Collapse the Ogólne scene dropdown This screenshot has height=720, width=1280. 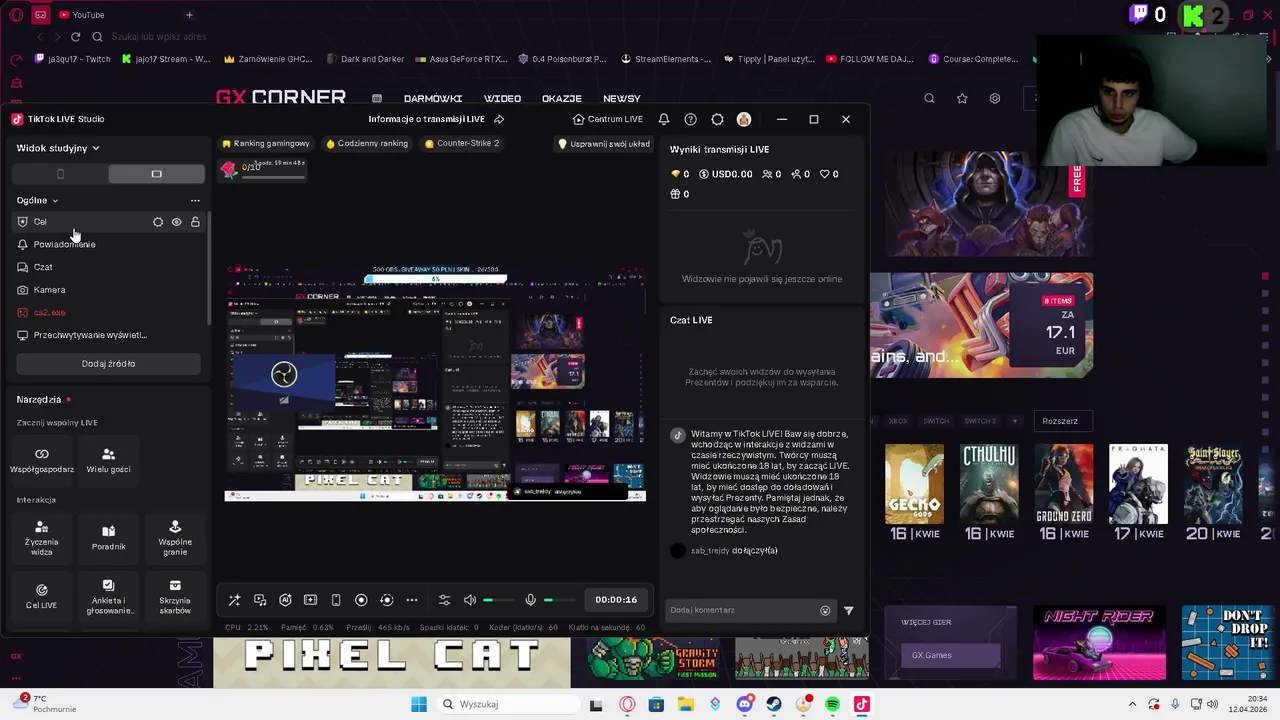37,200
